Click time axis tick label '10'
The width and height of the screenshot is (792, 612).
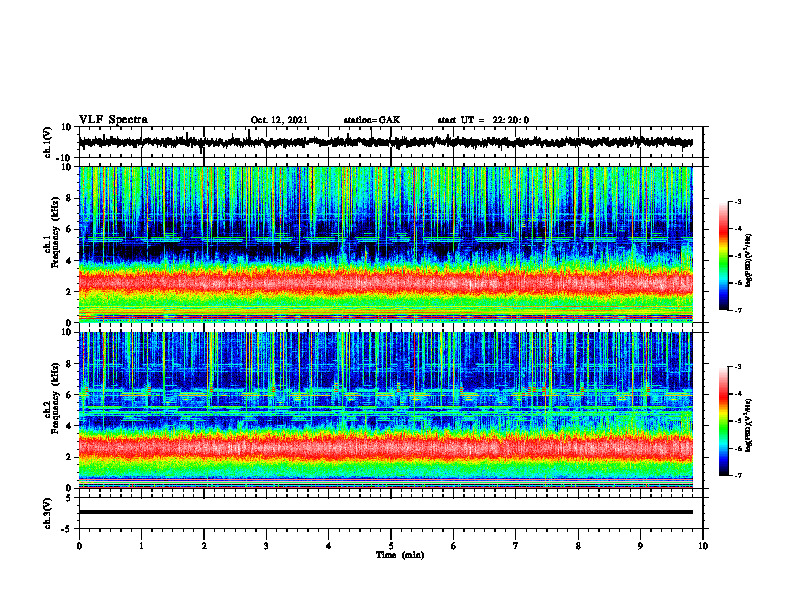click(703, 546)
